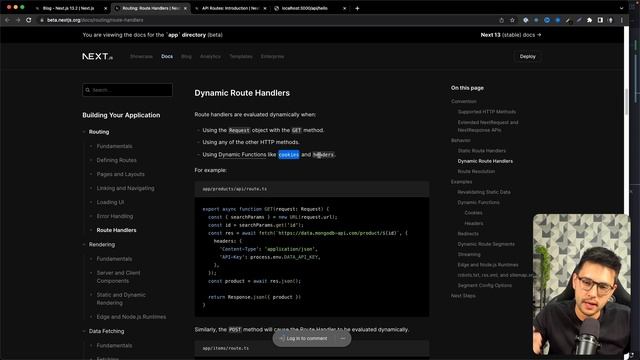Viewport: 640px width, 360px height.
Task: Jump to Dynamic Route Segments in On this page
Action: pyautogui.click(x=486, y=244)
